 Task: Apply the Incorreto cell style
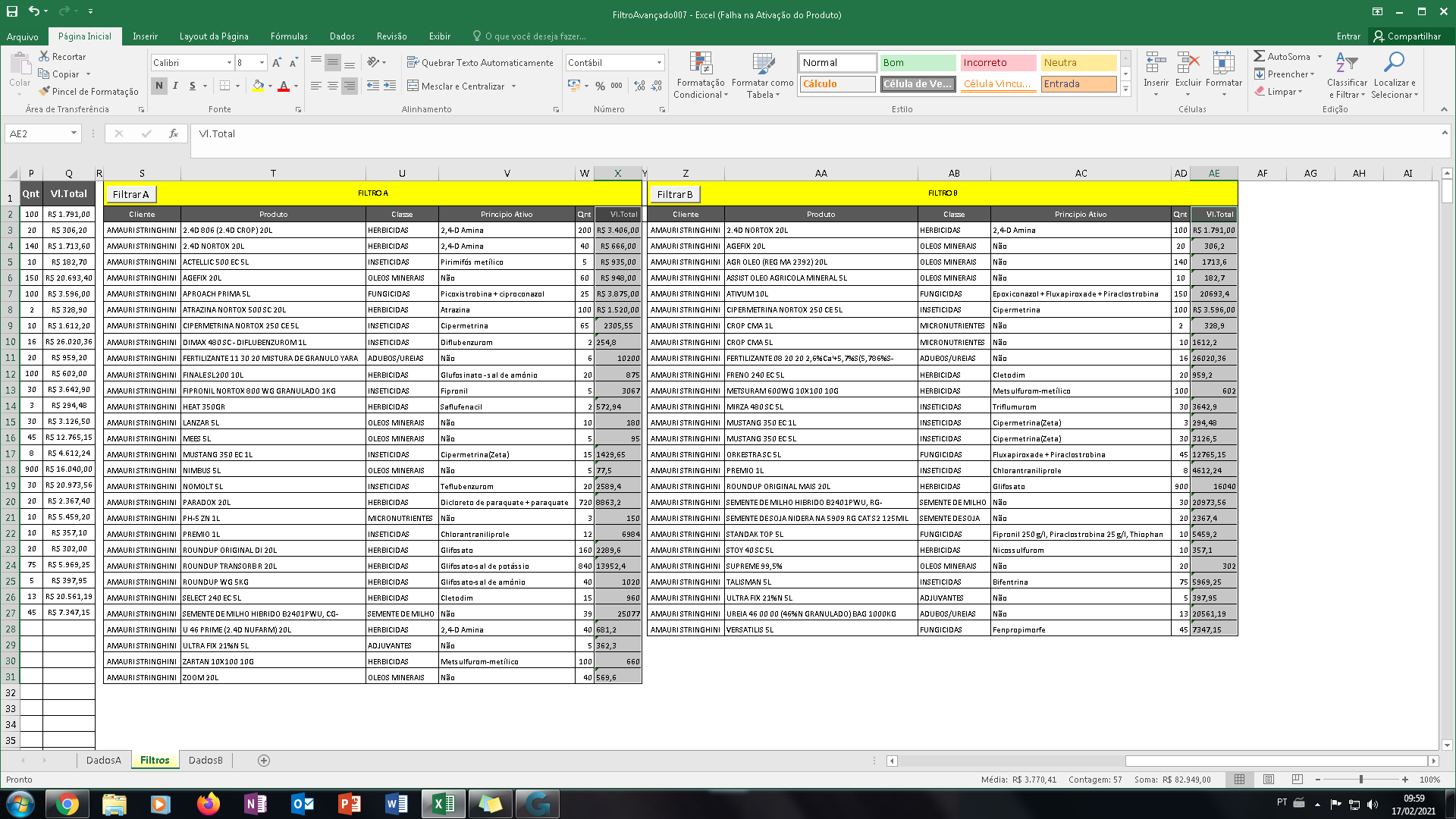[x=998, y=62]
